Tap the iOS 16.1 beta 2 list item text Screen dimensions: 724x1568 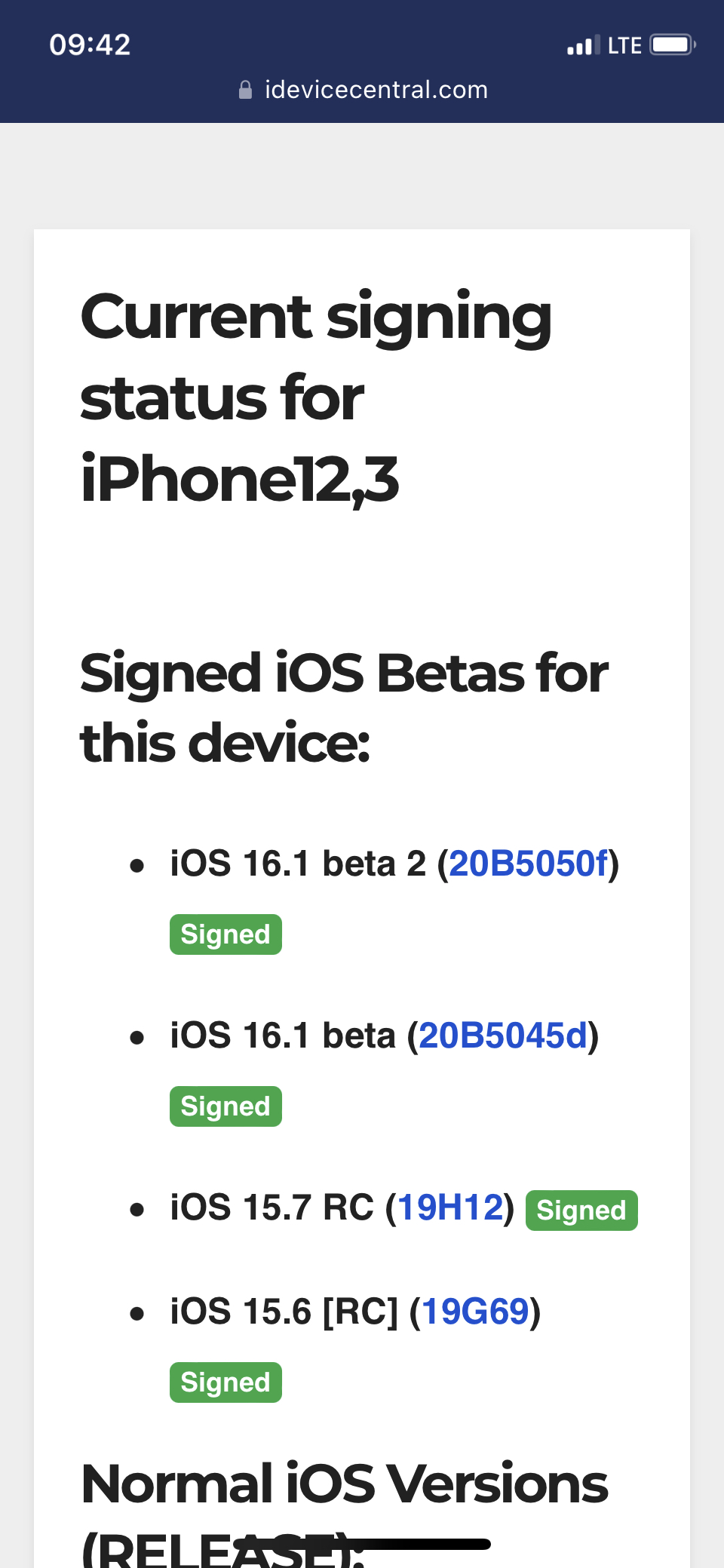(x=394, y=864)
